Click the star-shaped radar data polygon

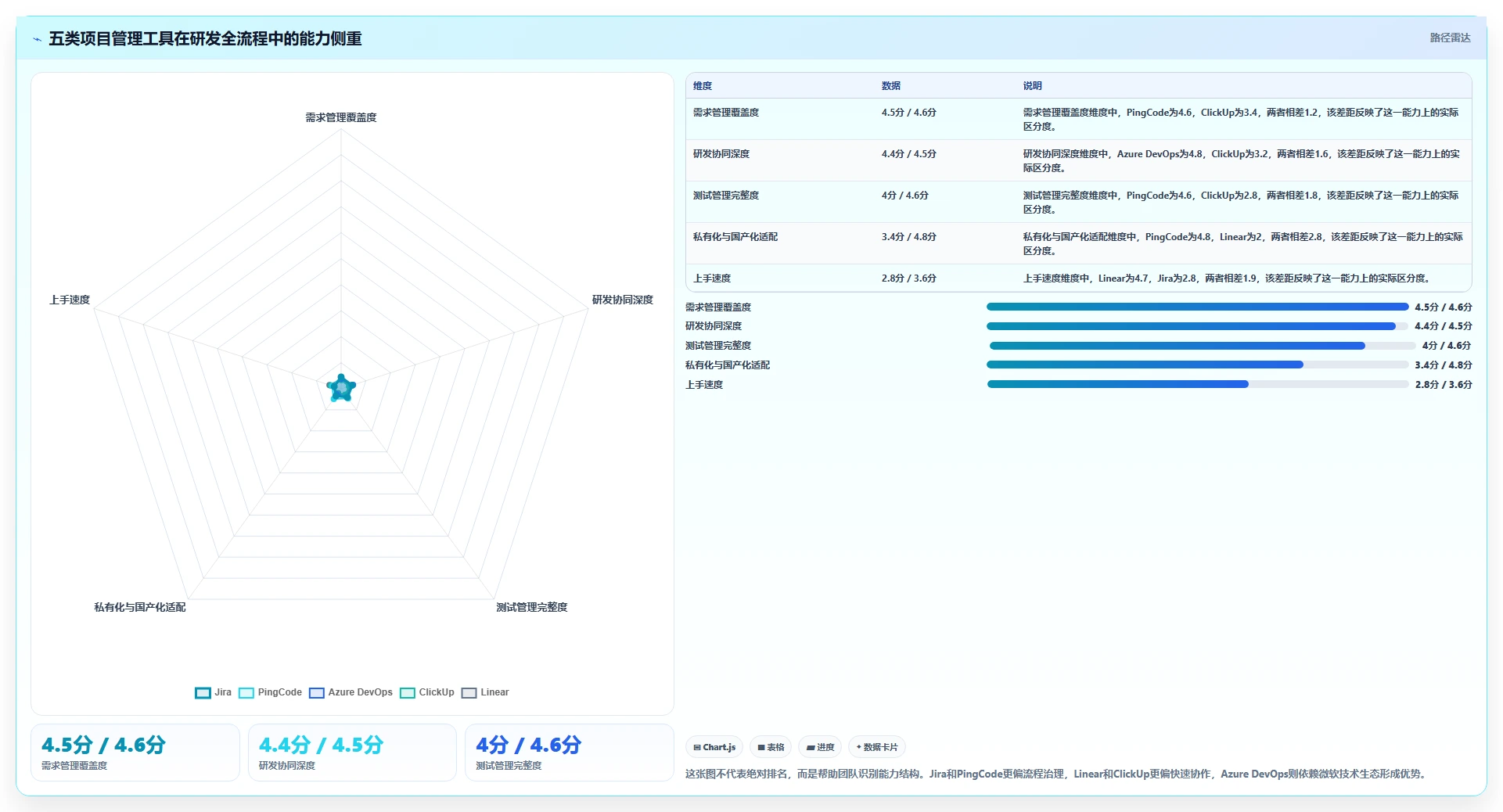341,388
